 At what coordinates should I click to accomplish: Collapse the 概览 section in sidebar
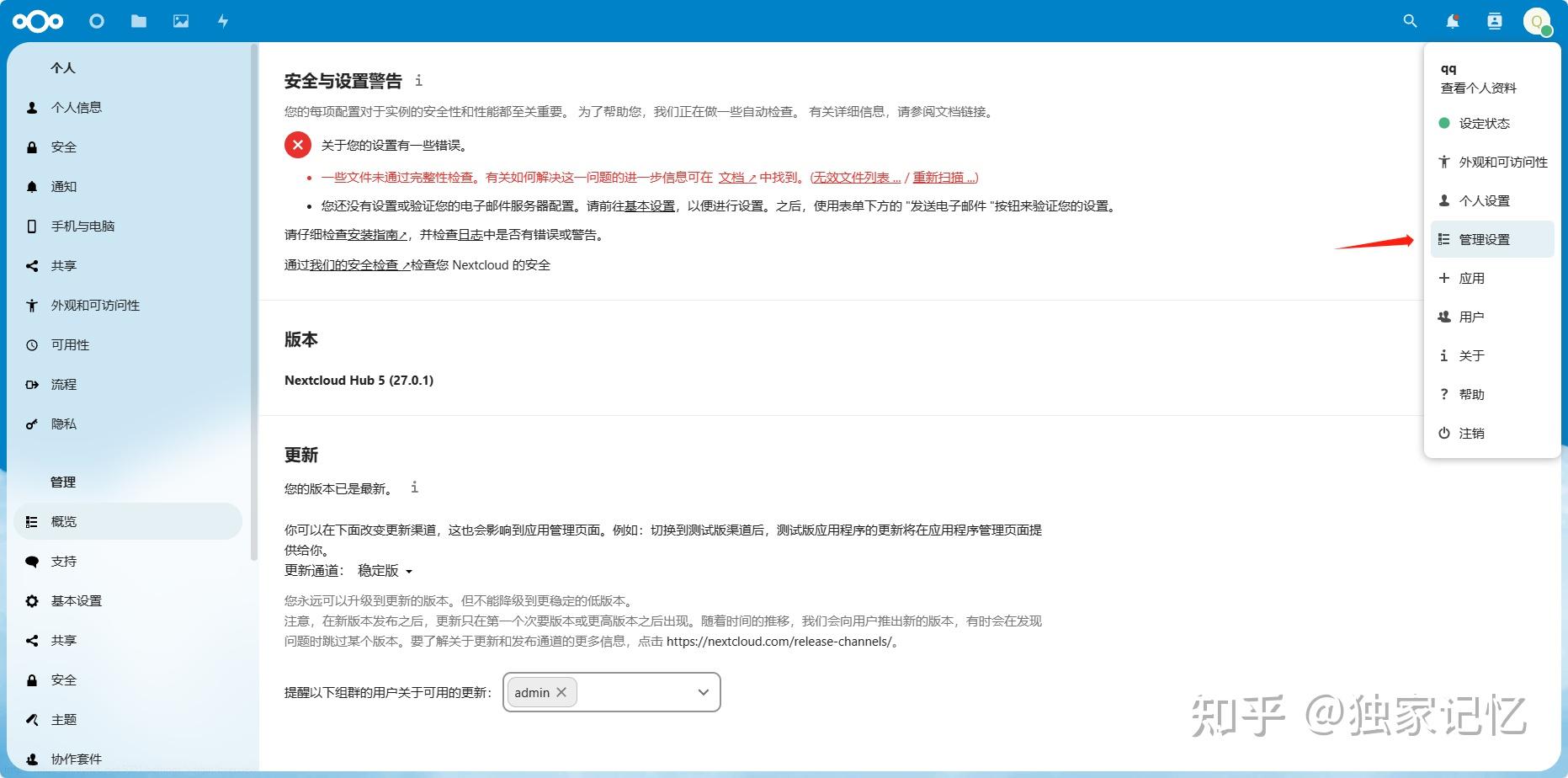tap(64, 521)
